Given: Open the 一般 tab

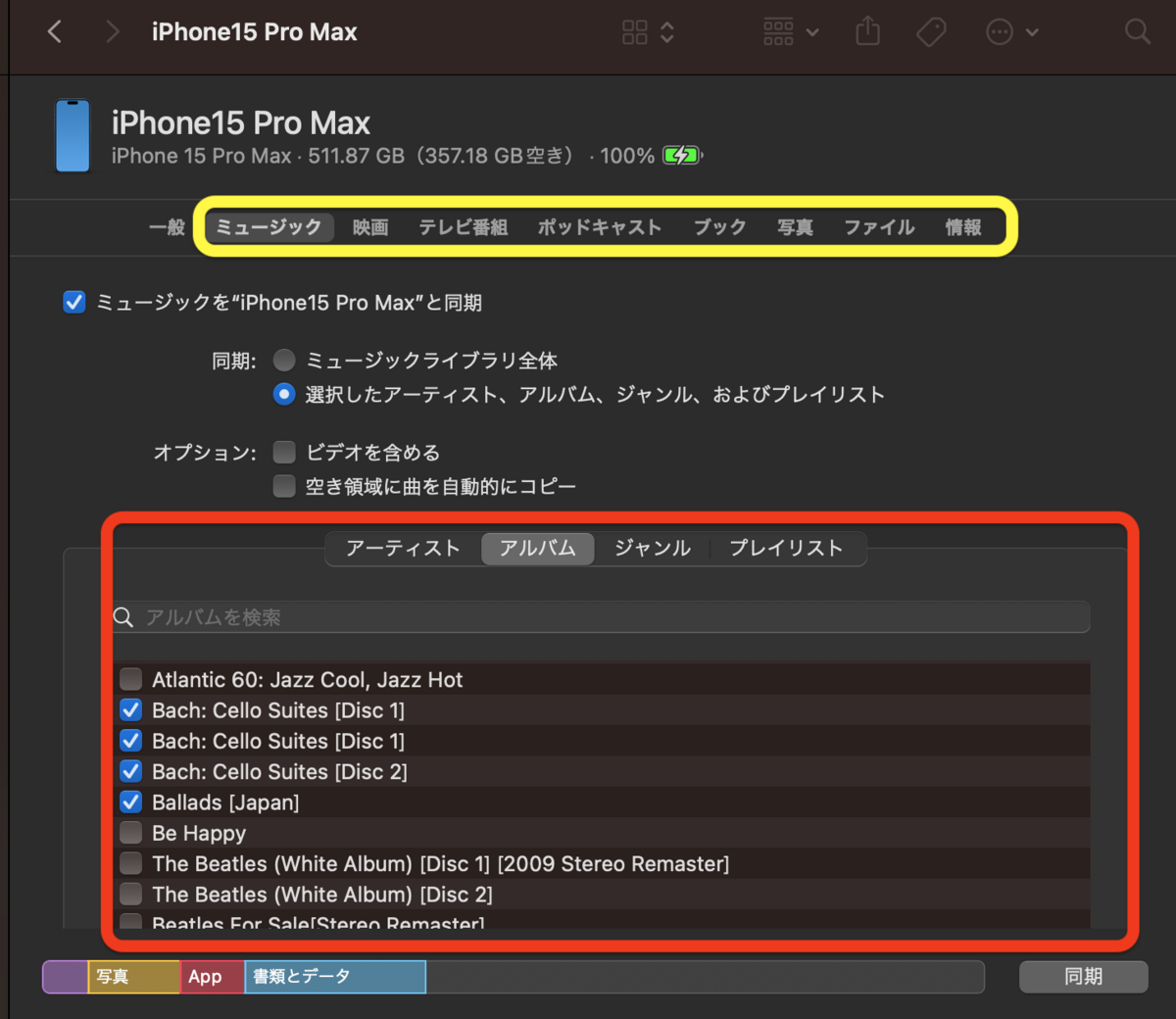Looking at the screenshot, I should point(167,227).
